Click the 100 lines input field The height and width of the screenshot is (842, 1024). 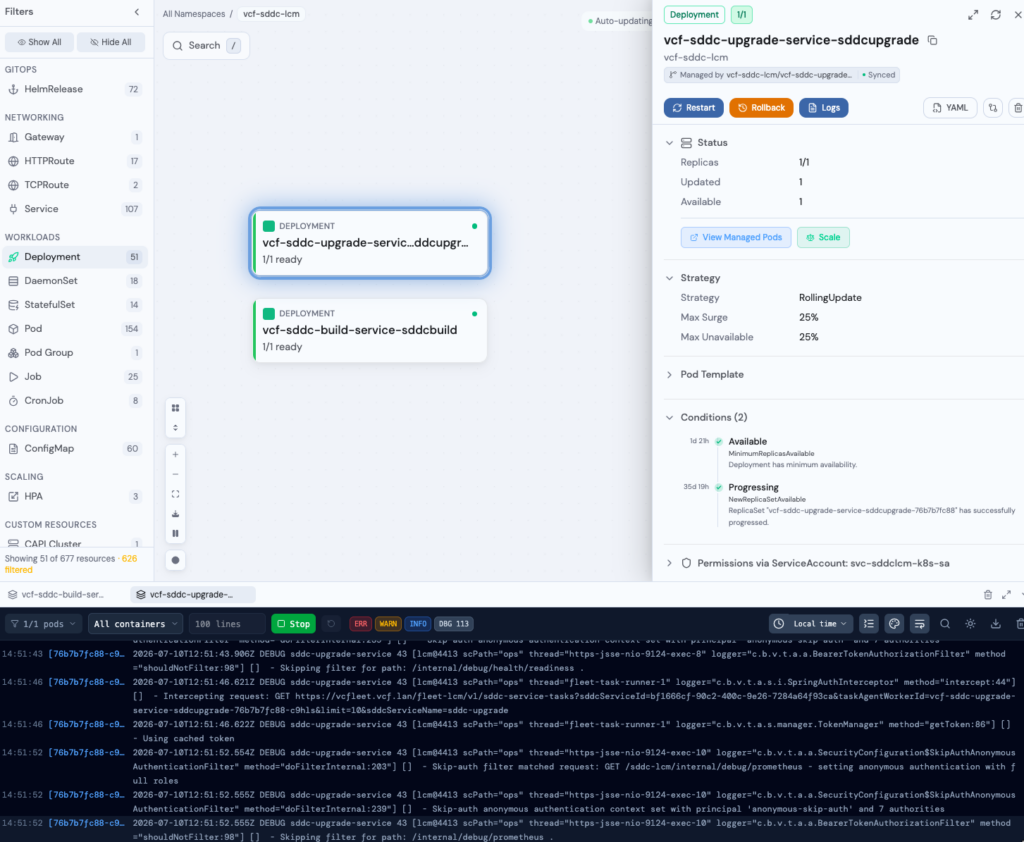pyautogui.click(x=226, y=624)
